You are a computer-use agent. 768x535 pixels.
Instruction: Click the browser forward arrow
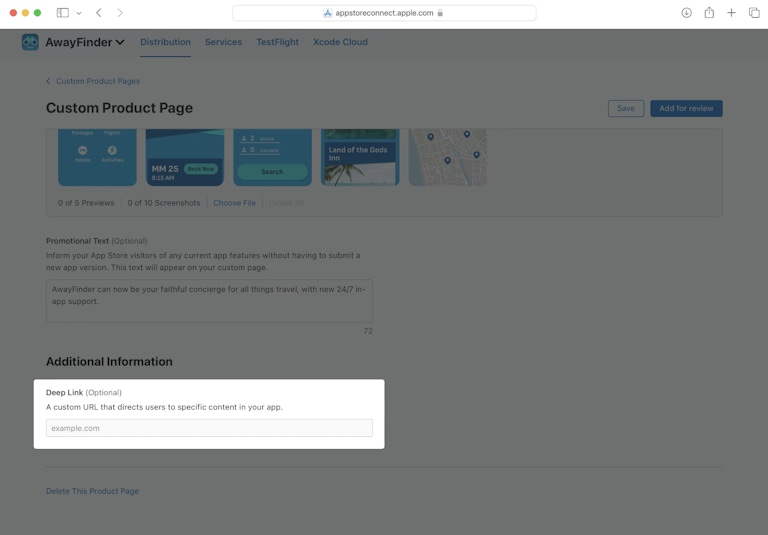[x=120, y=13]
